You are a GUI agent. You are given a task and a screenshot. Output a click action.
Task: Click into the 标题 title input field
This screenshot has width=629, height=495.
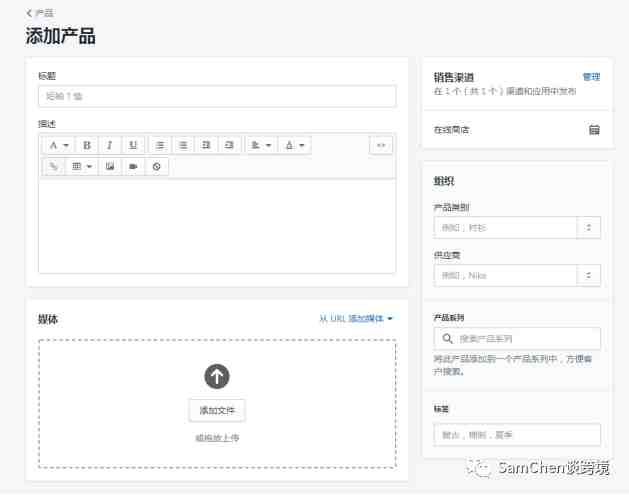(x=217, y=96)
